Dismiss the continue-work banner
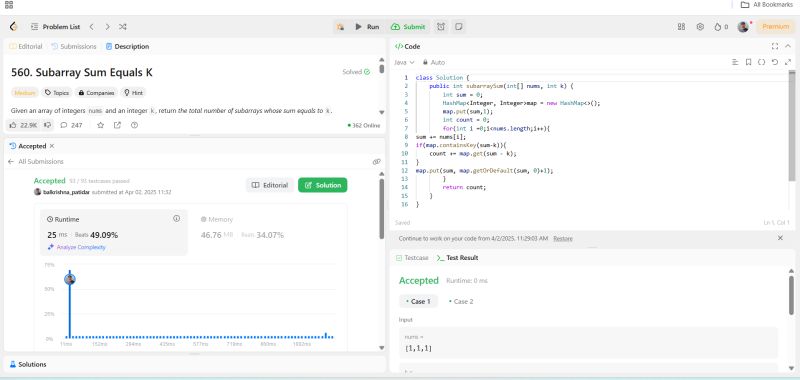Screen dimensions: 800x380 pyautogui.click(x=780, y=238)
